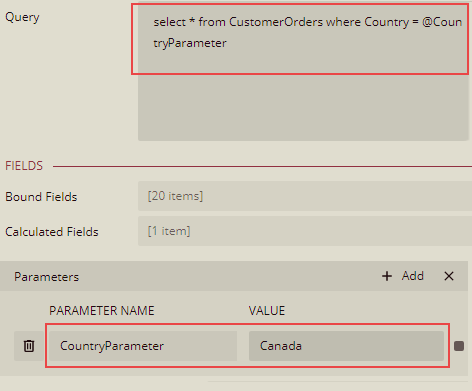The image size is (472, 391).
Task: Click the Parameters panel title
Action: pos(46,277)
